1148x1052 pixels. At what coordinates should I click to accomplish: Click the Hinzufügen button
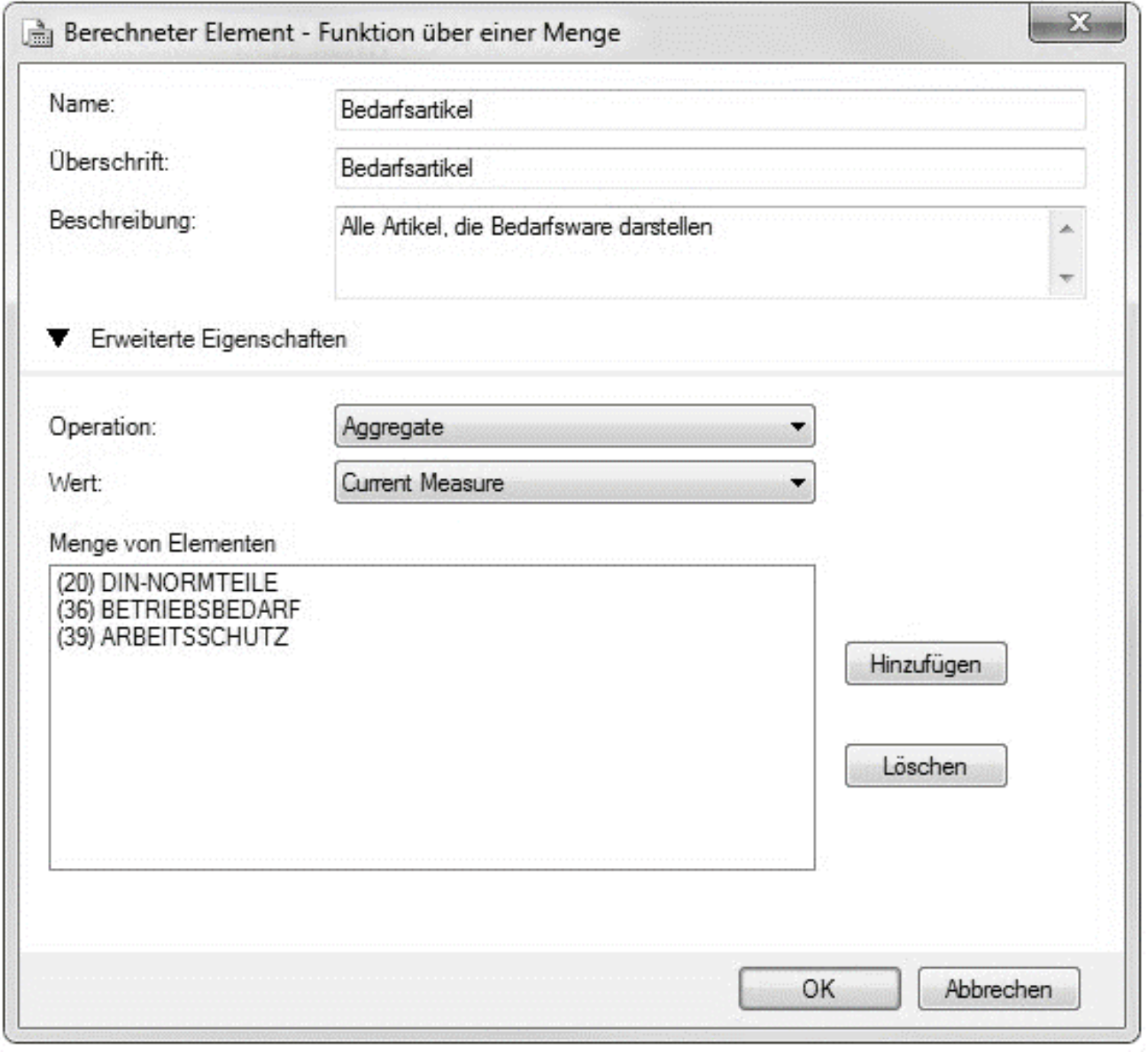926,664
